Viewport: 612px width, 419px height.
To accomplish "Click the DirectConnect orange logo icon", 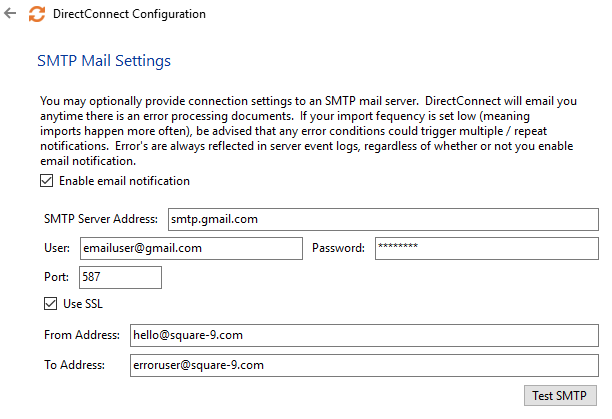I will click(38, 14).
